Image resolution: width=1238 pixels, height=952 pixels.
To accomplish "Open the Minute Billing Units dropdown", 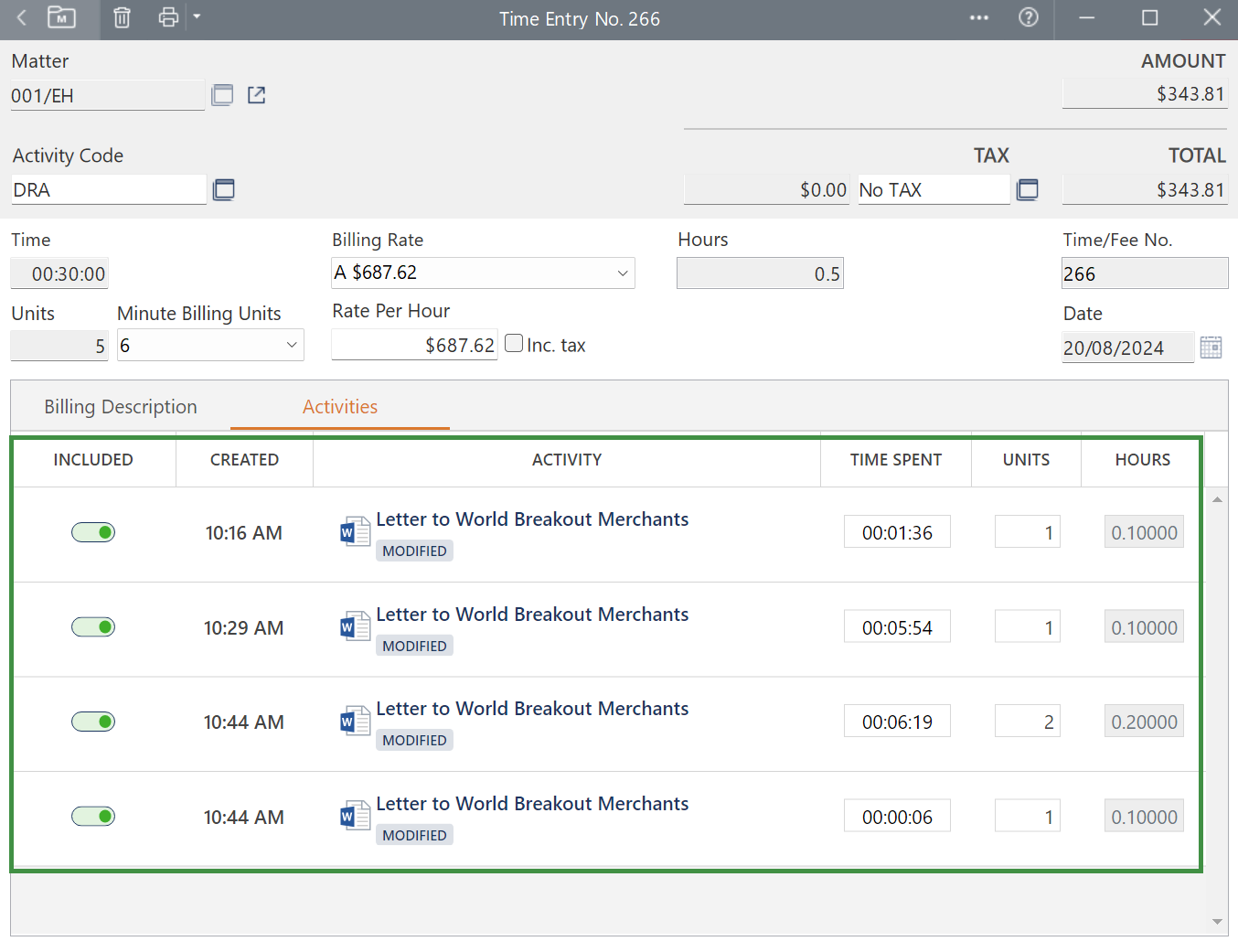I will (293, 345).
